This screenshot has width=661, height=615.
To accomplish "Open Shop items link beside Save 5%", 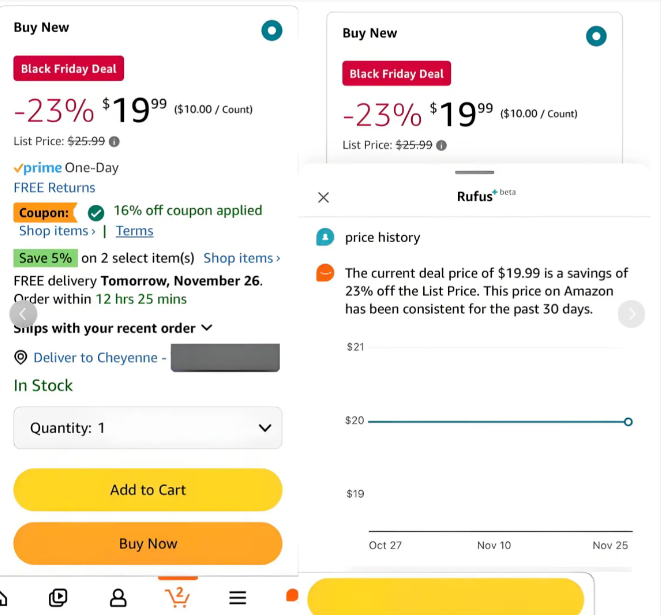I will tap(241, 258).
